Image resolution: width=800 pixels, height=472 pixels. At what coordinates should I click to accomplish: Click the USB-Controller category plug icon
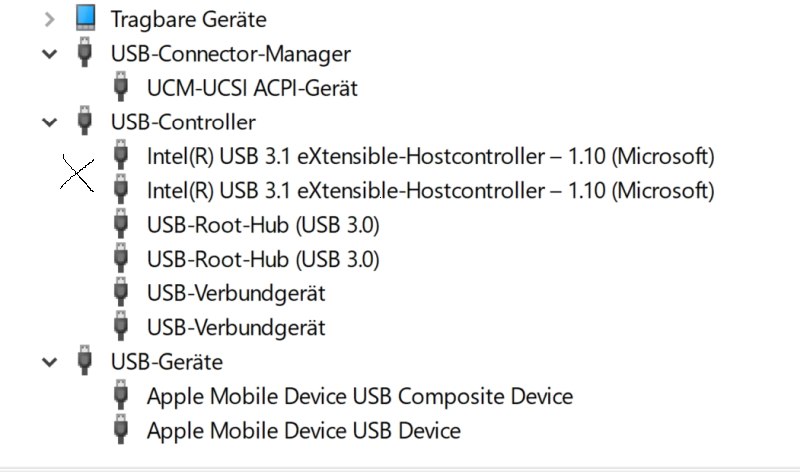coord(85,120)
